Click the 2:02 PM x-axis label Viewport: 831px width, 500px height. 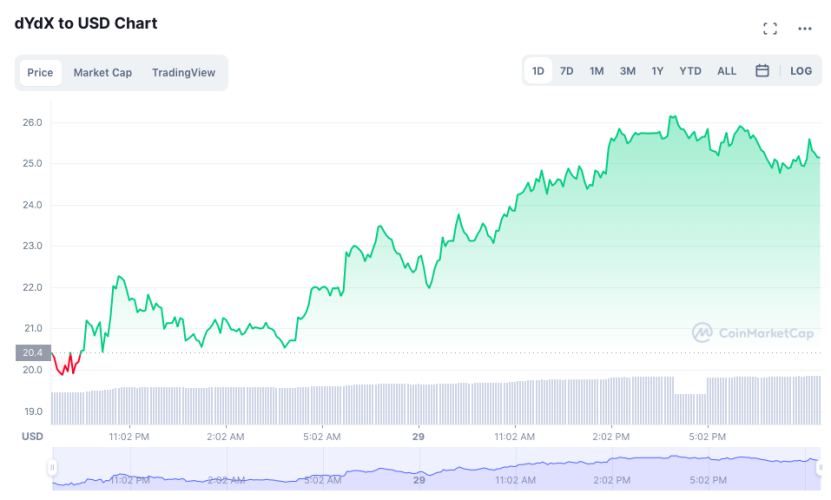pos(611,437)
